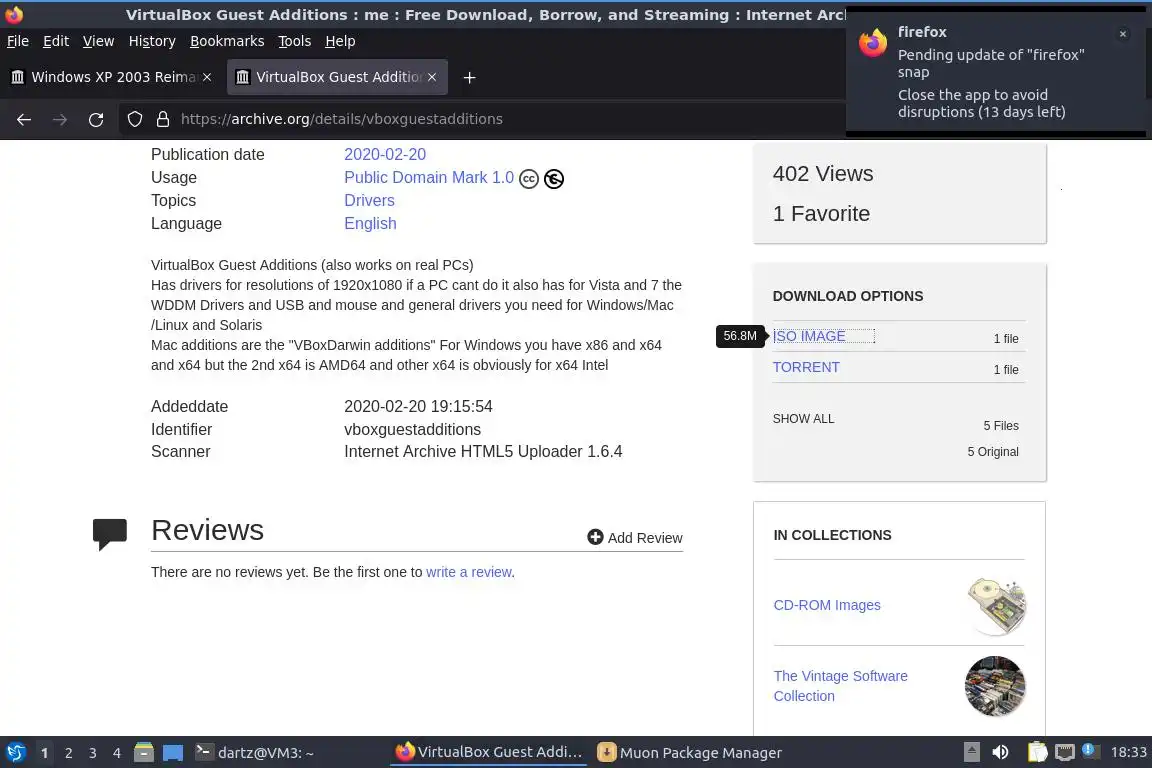The height and width of the screenshot is (768, 1152).
Task: Open the History menu
Action: (x=152, y=41)
